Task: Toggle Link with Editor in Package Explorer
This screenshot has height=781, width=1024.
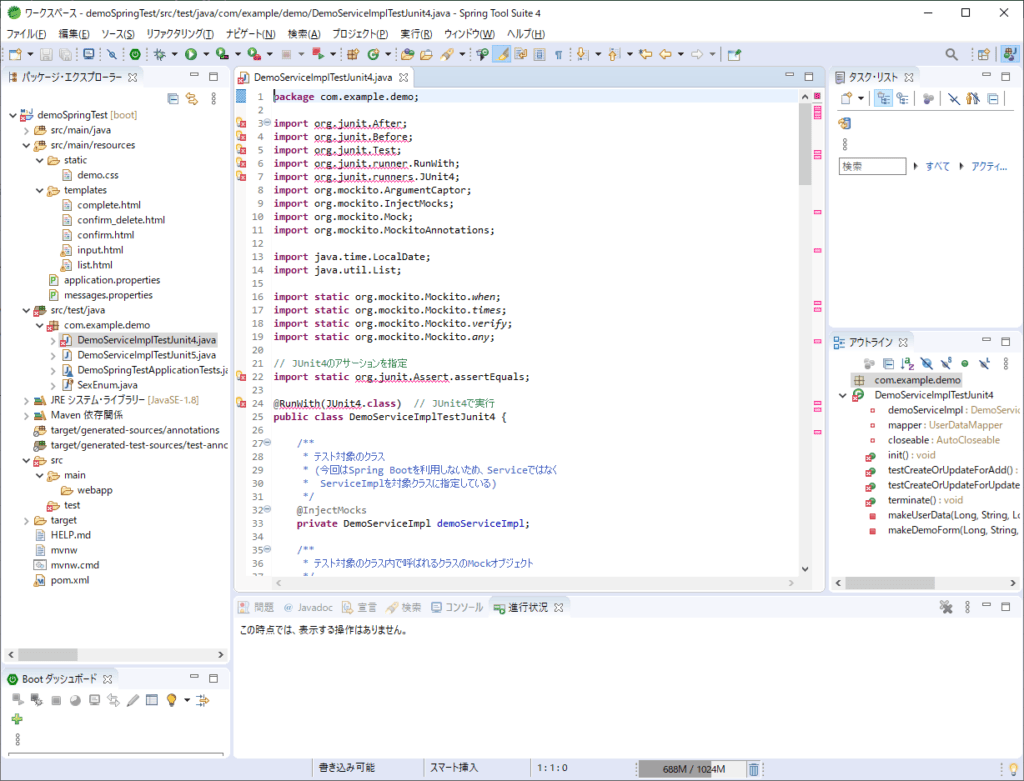Action: tap(192, 96)
